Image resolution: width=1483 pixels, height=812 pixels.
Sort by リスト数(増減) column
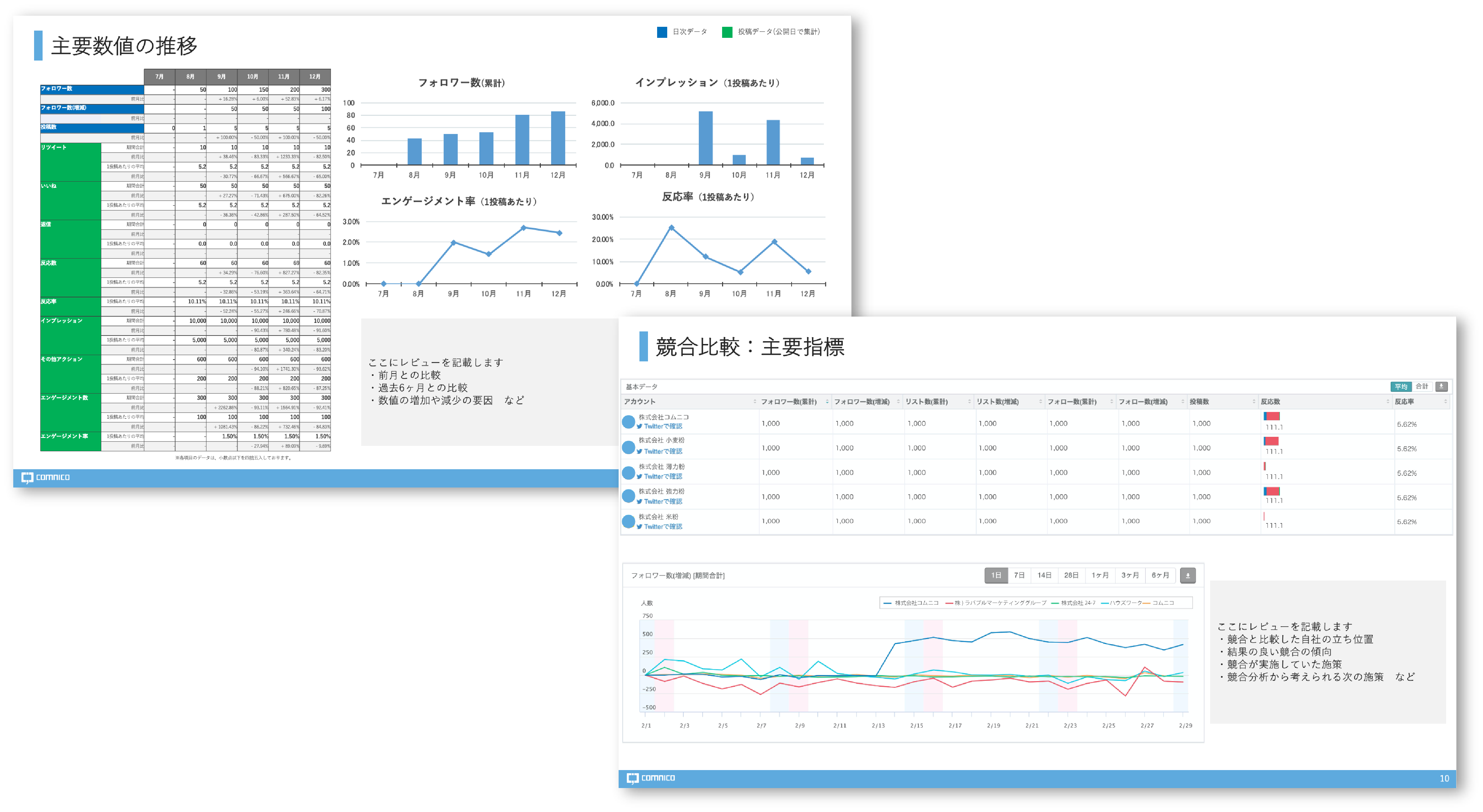(x=1010, y=402)
